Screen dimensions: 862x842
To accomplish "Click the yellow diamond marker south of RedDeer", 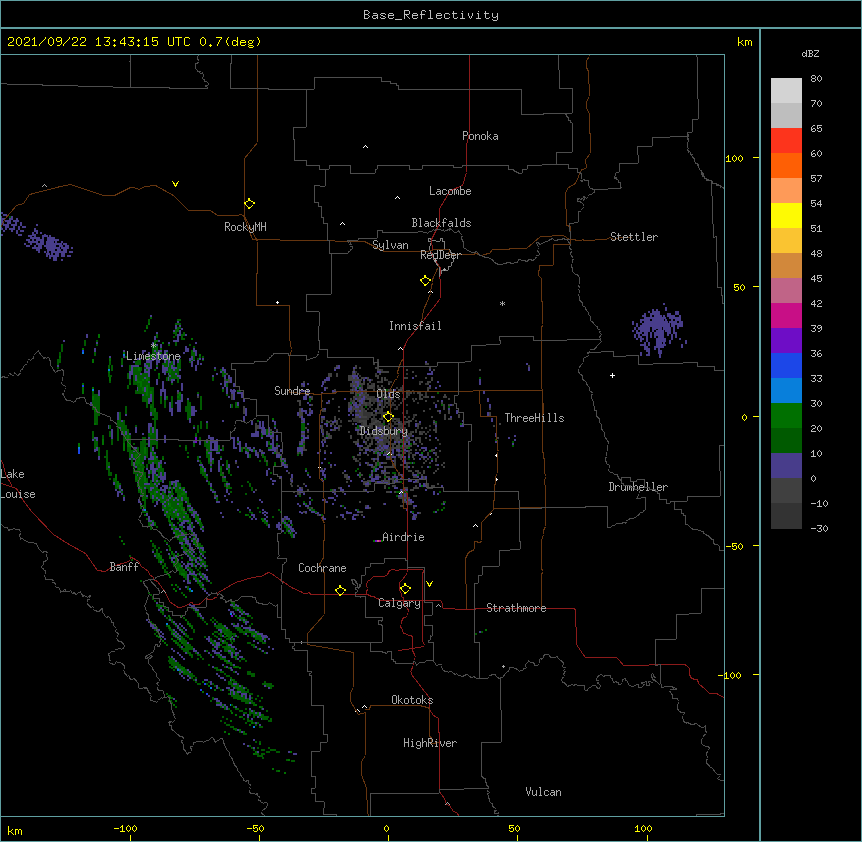I will coord(426,281).
